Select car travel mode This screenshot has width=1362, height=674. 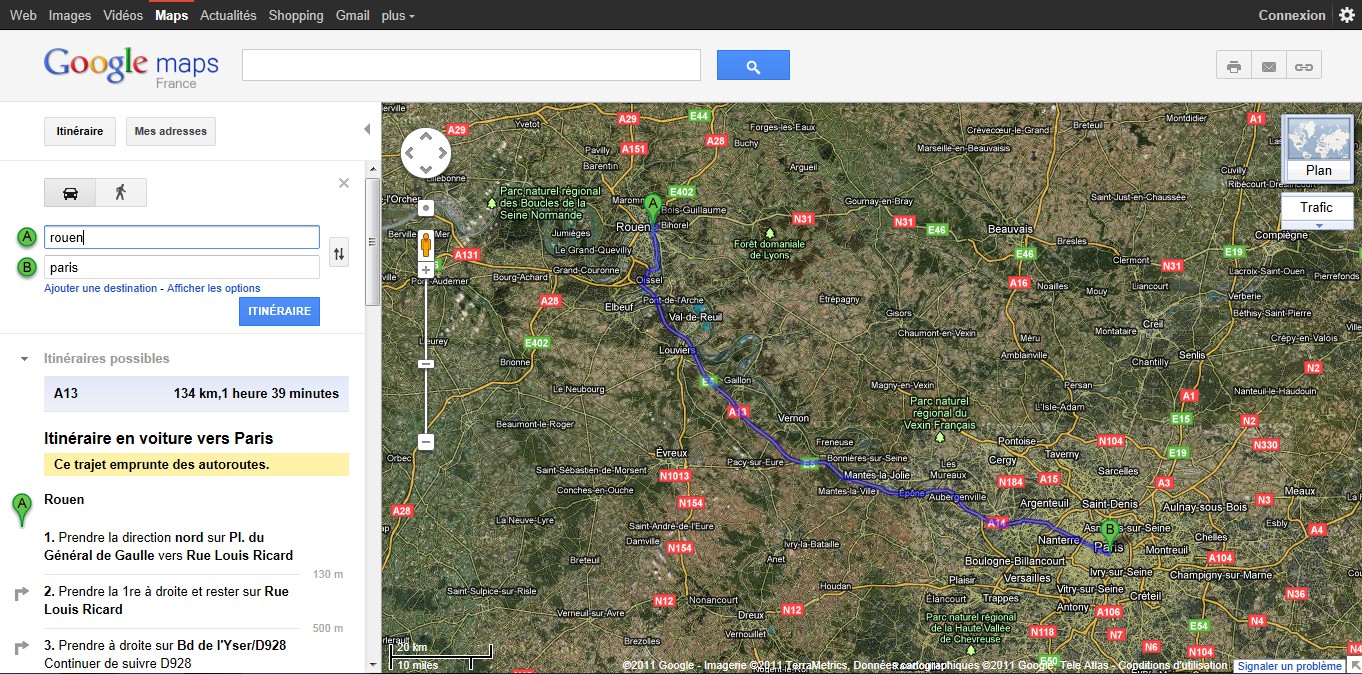point(70,192)
